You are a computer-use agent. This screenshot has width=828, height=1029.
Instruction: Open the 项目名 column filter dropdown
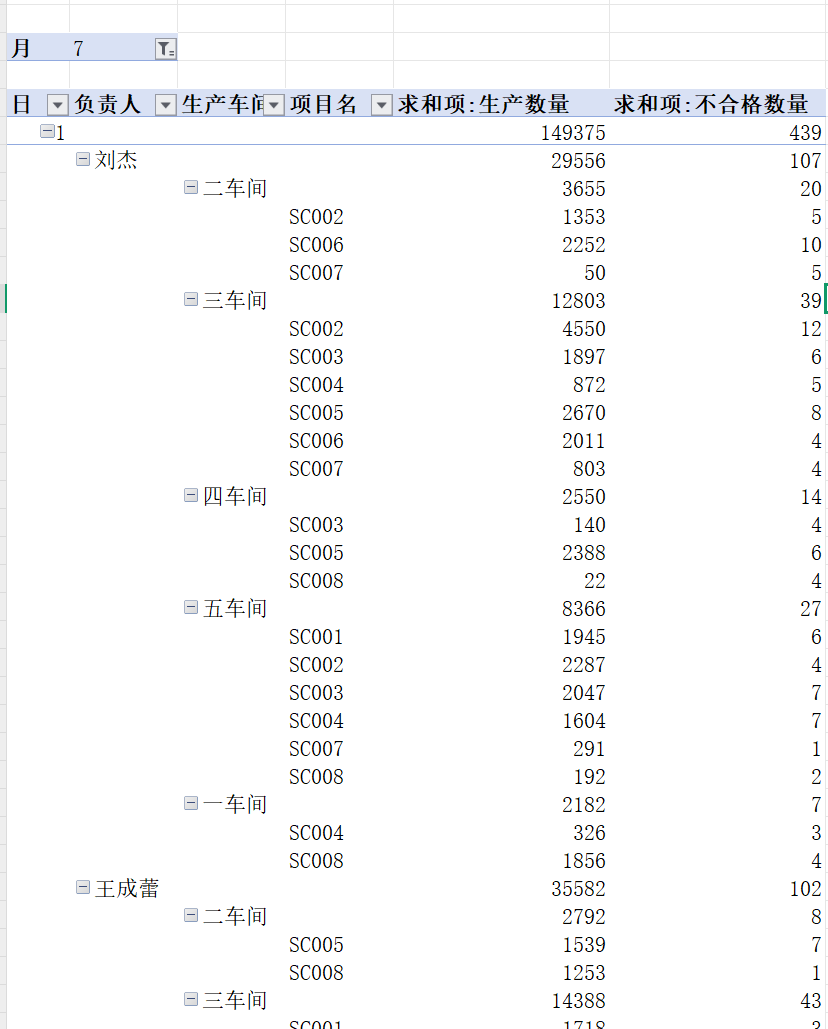click(x=381, y=105)
